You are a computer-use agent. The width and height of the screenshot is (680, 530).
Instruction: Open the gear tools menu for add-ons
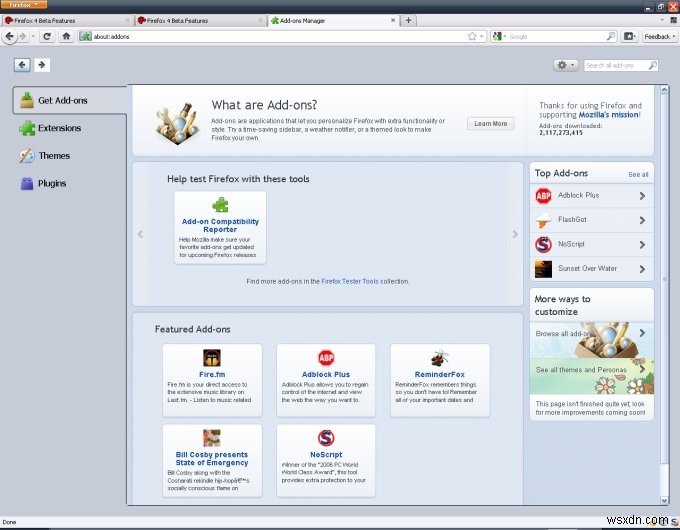[565, 65]
